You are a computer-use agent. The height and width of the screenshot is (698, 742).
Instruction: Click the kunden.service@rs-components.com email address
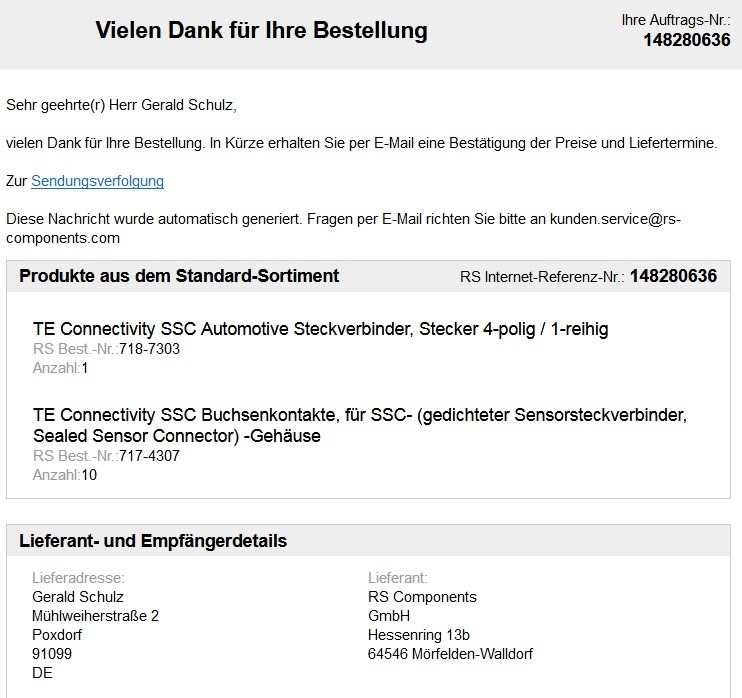click(615, 219)
